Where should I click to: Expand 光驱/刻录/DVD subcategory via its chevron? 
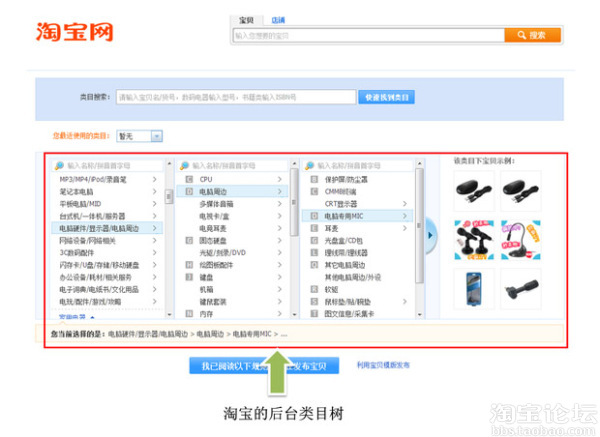click(x=280, y=253)
